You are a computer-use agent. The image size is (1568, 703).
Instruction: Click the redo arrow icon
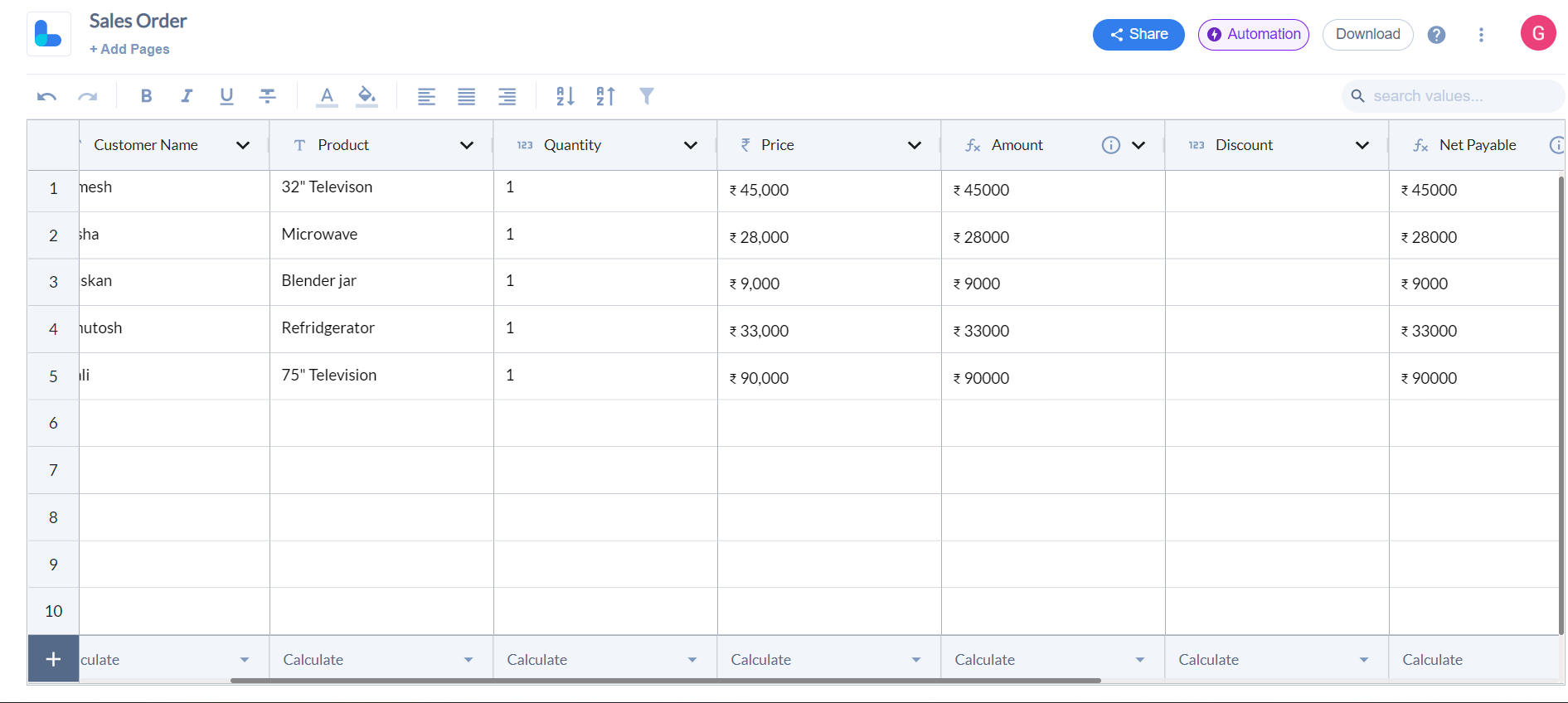pos(87,96)
